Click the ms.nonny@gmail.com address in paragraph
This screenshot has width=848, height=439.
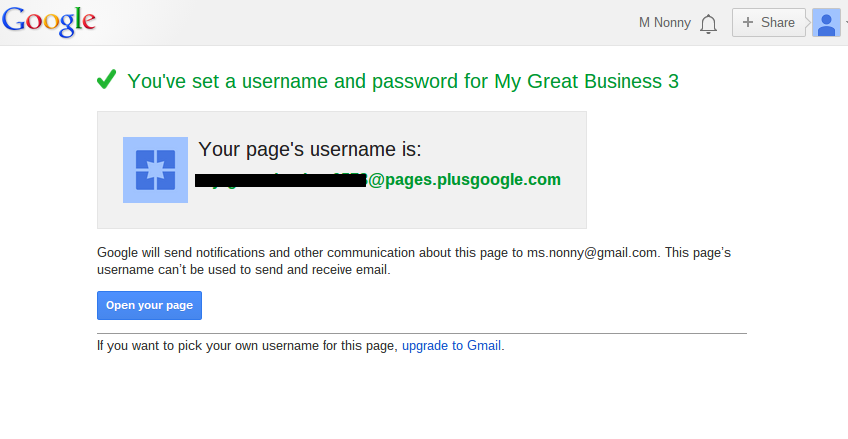tap(592, 253)
